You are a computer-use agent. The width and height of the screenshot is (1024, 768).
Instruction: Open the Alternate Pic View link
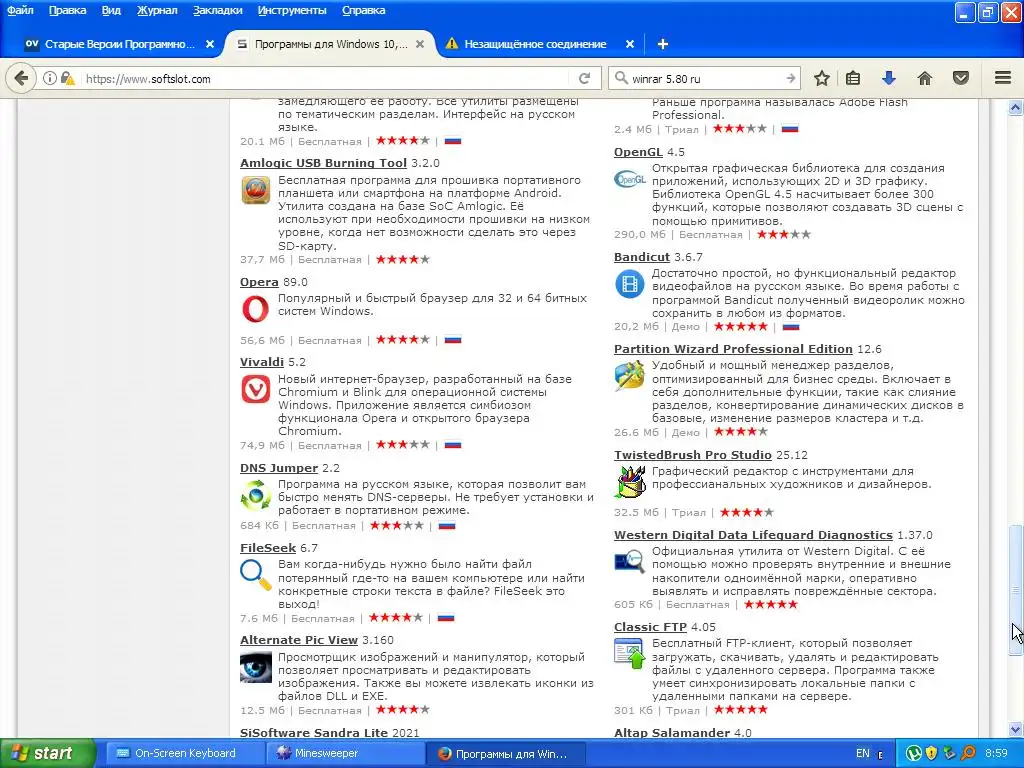coord(298,640)
